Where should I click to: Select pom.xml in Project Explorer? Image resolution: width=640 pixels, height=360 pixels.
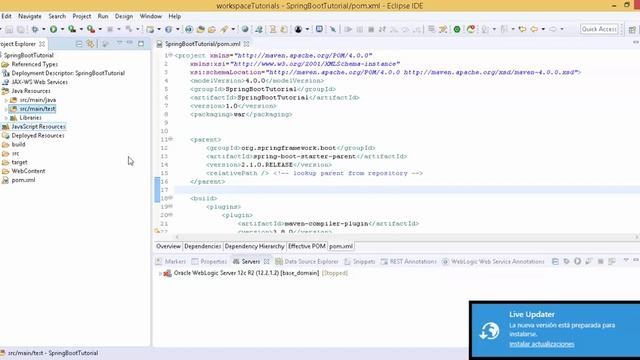coord(23,180)
